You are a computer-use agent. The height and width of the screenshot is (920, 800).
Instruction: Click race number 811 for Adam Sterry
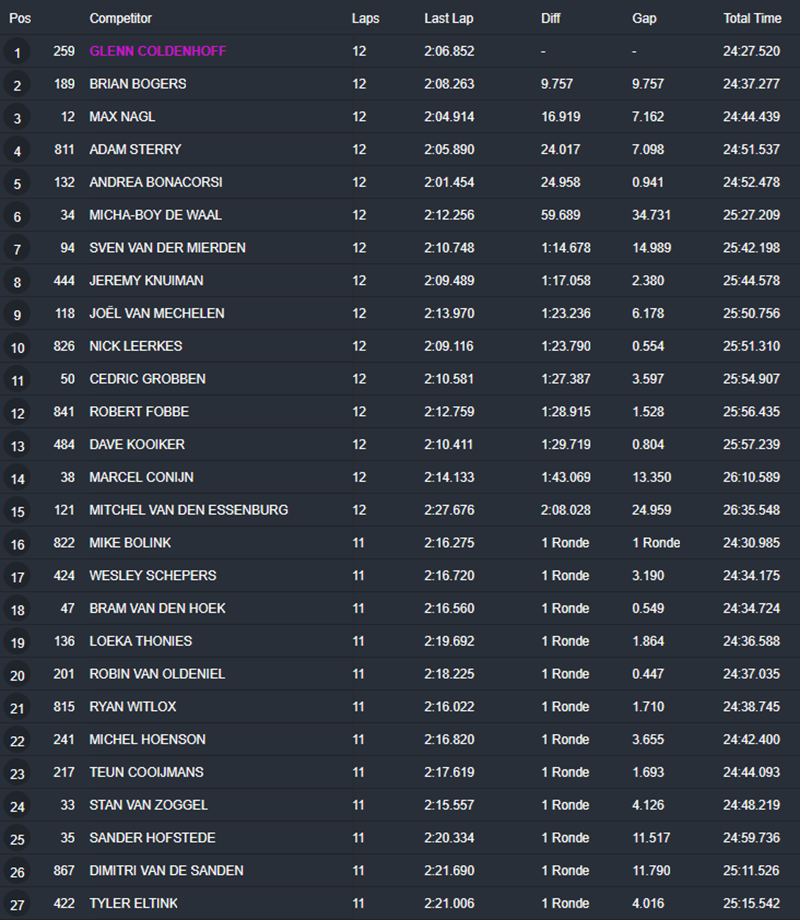pos(64,149)
